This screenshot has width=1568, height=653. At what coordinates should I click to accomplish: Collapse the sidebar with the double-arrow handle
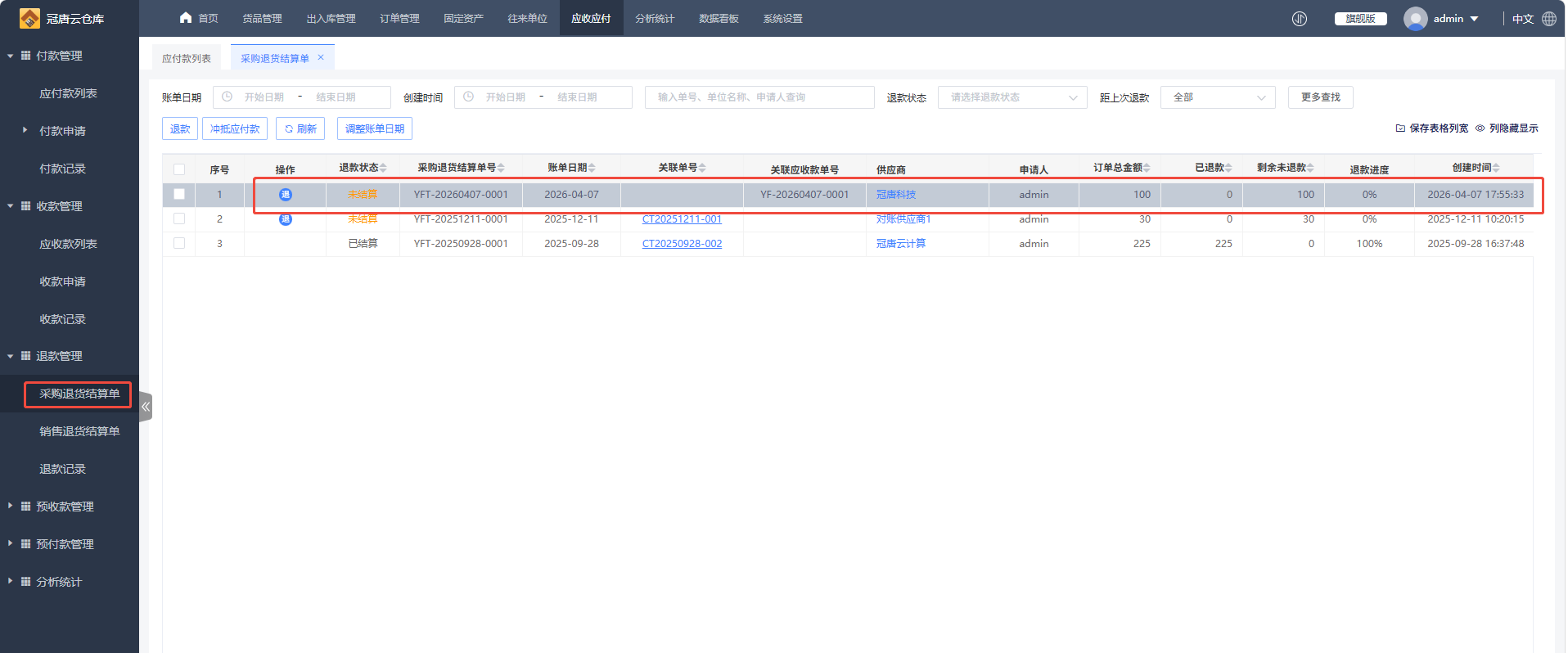tap(146, 407)
